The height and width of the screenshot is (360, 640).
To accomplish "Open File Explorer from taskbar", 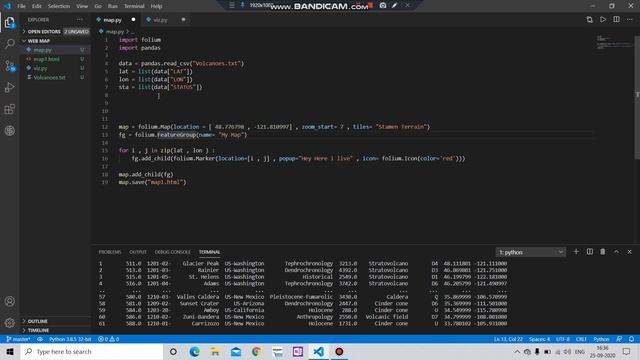I will click(215, 351).
